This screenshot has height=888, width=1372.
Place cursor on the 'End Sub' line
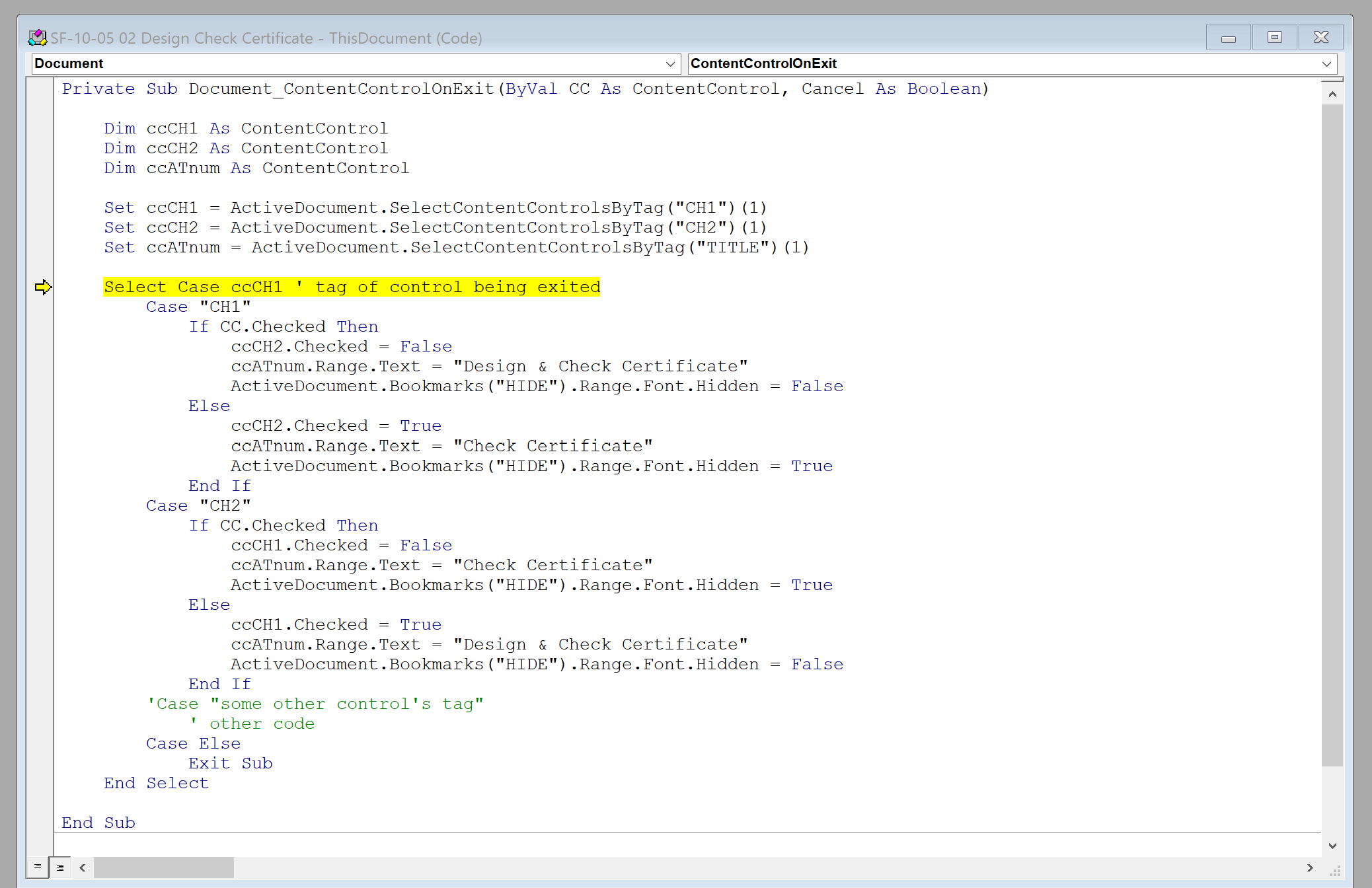(98, 823)
